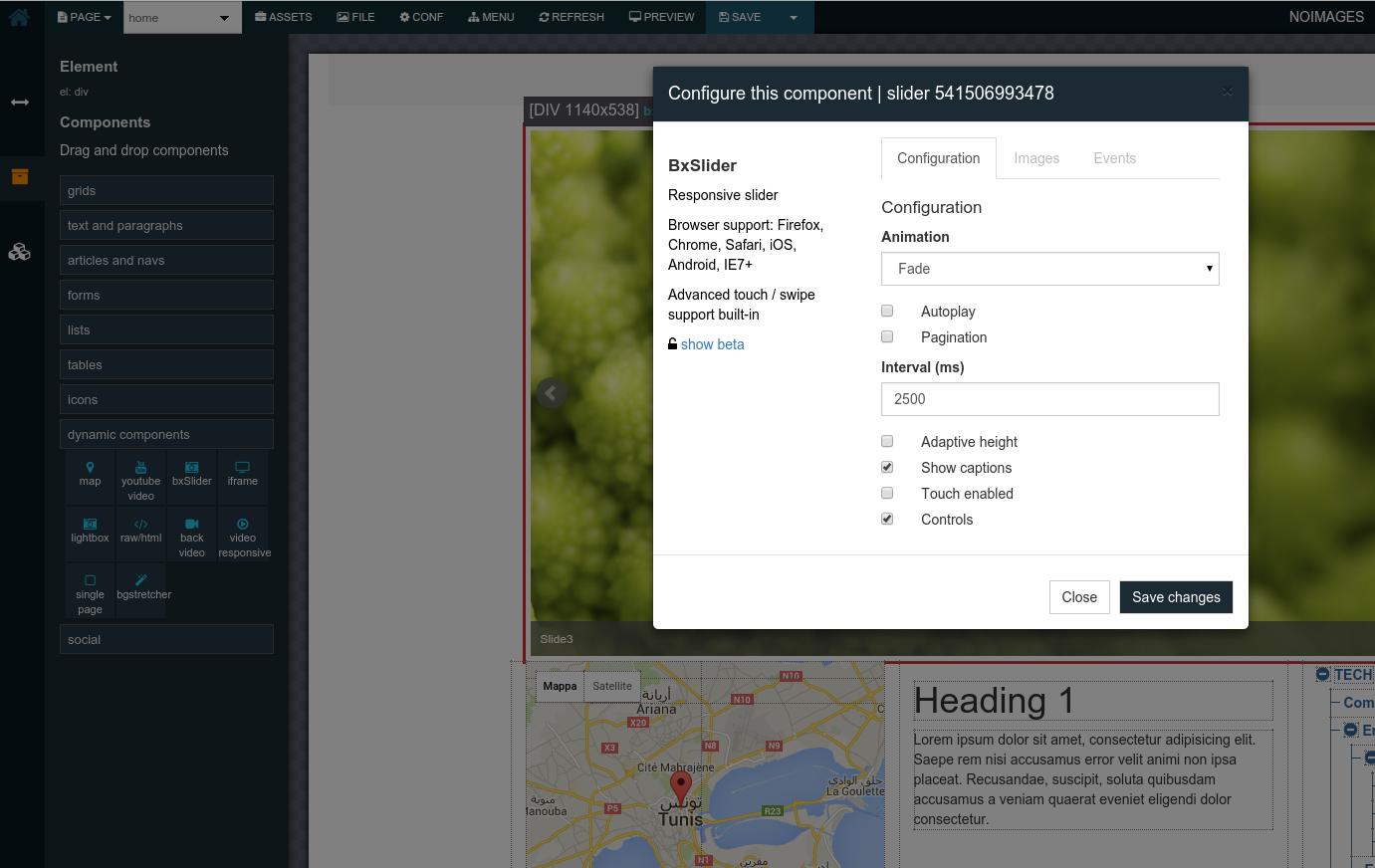Open the Animation Fade dropdown
This screenshot has width=1375, height=868.
tap(1049, 269)
